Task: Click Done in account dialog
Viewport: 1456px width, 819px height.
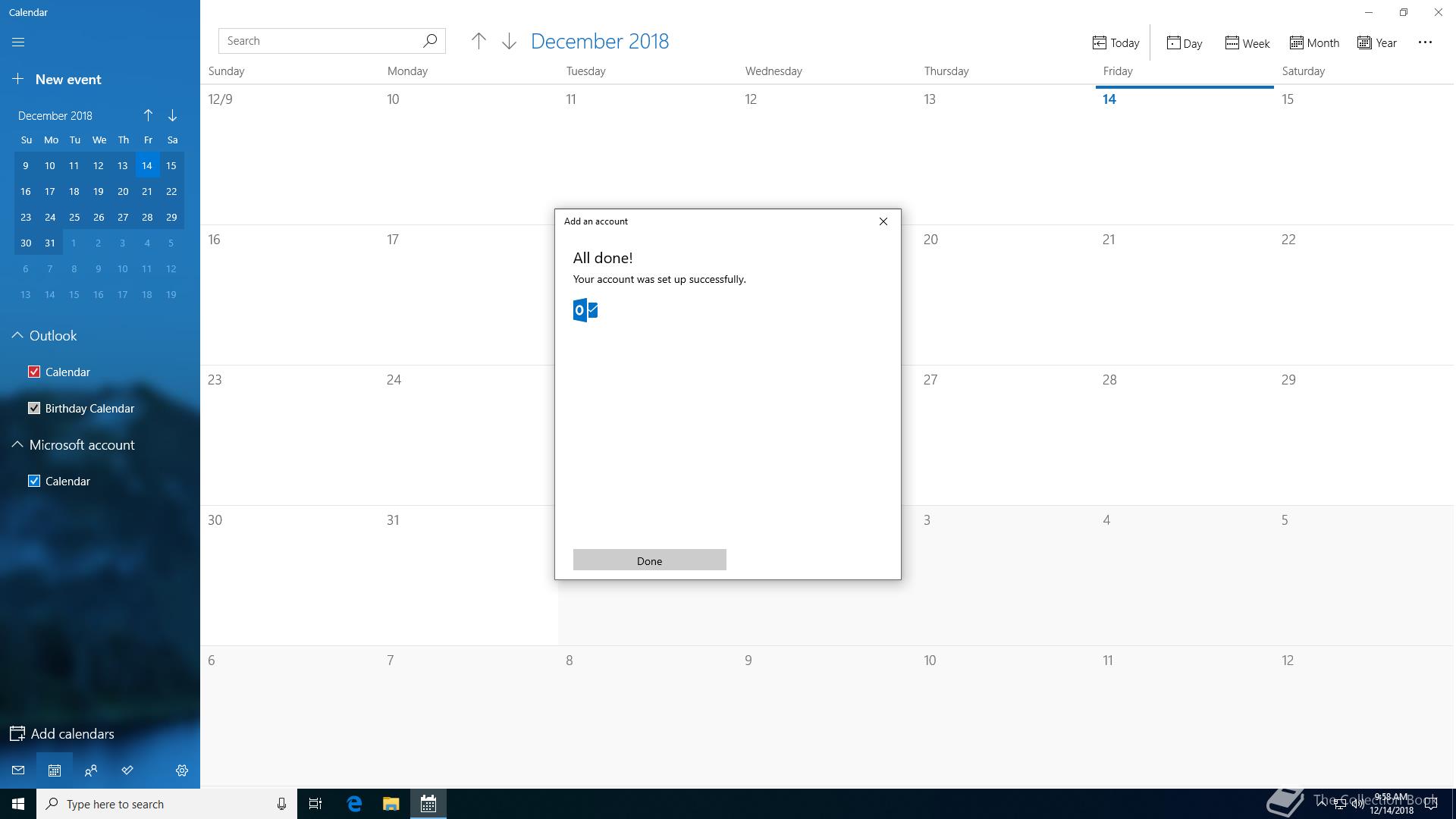Action: (x=649, y=560)
